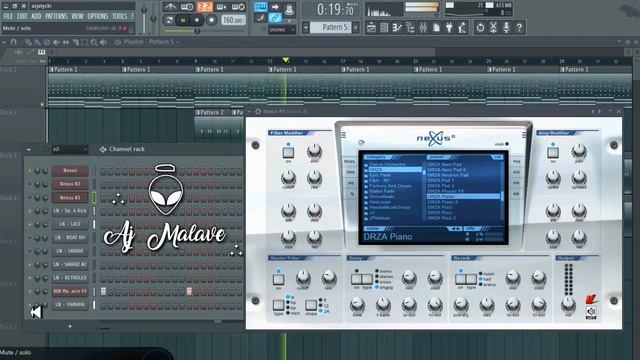Open the channel rack menu arrow

(28, 149)
